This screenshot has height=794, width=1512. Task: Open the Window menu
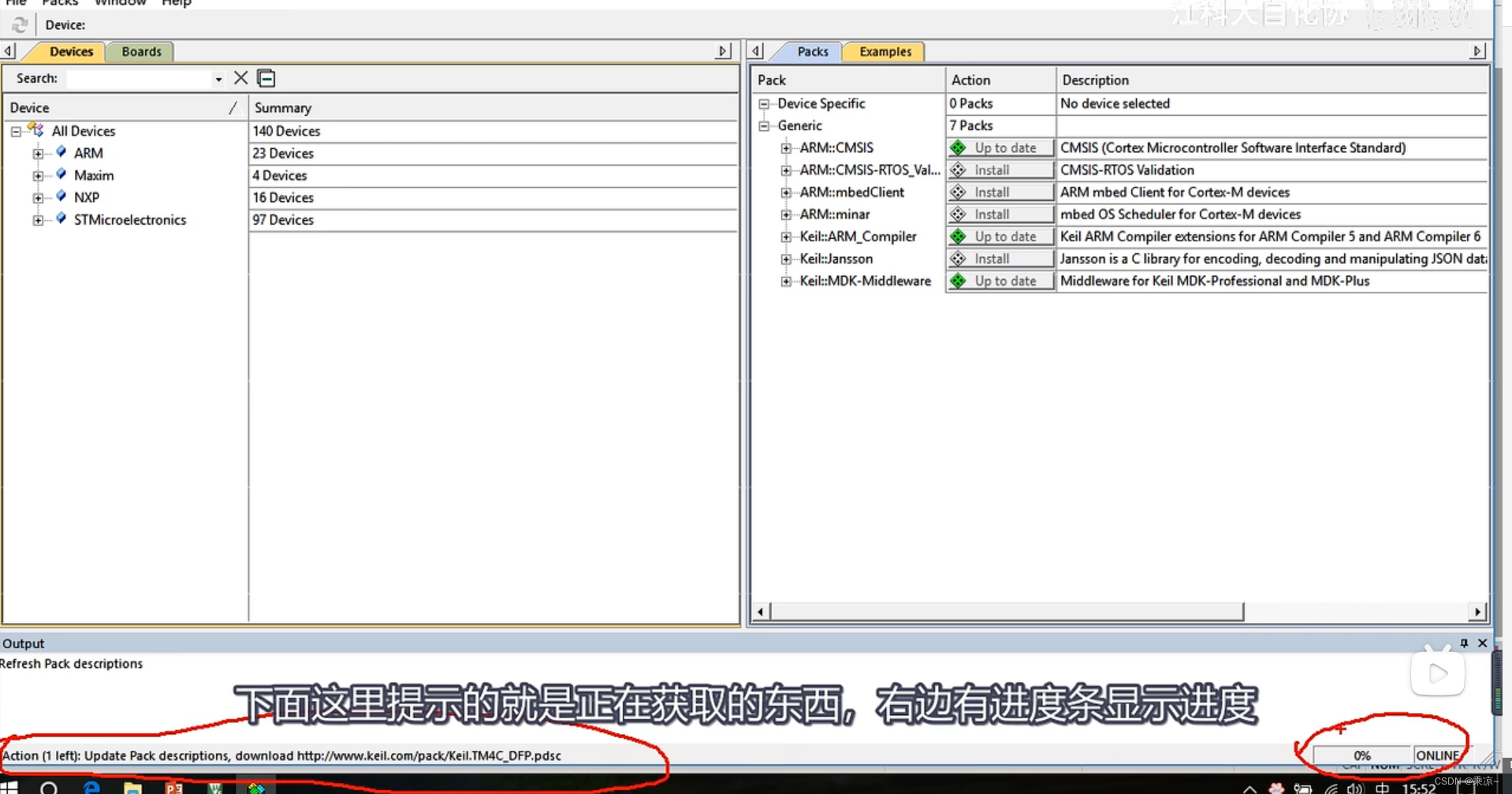120,3
